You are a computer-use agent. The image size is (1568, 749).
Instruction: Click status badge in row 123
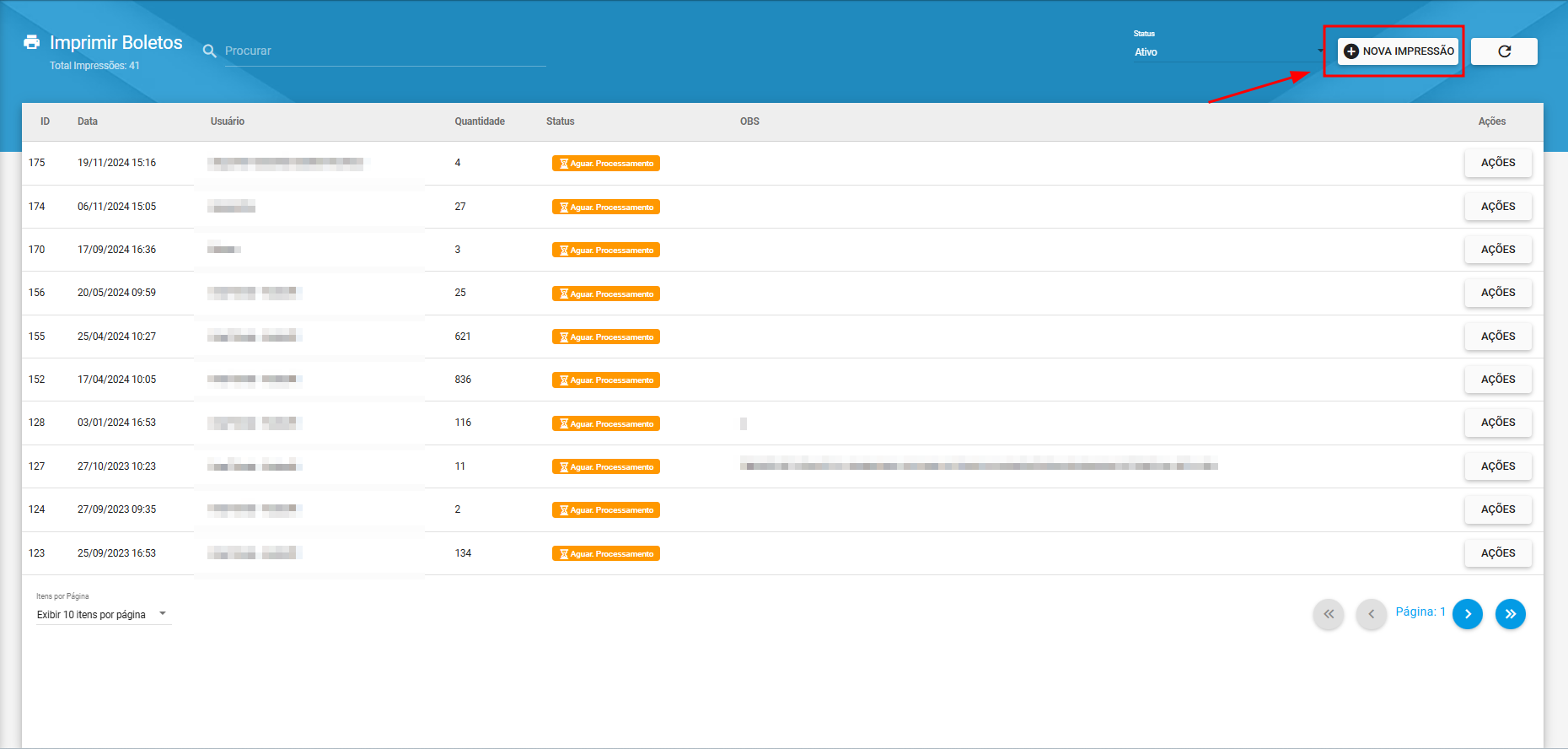(x=606, y=554)
